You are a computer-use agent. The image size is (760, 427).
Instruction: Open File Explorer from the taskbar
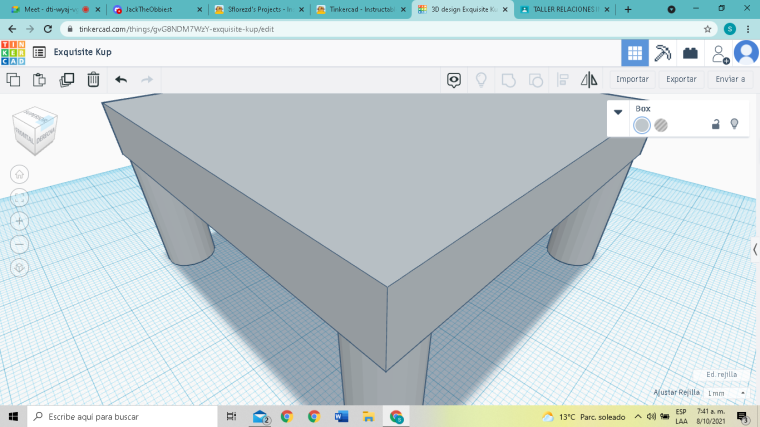click(368, 416)
